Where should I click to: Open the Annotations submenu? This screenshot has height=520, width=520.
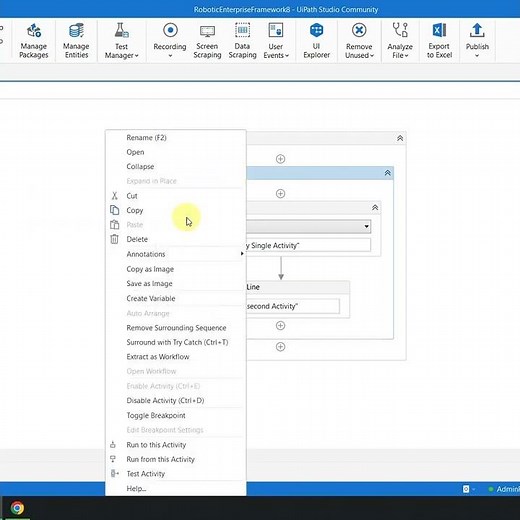click(x=176, y=254)
